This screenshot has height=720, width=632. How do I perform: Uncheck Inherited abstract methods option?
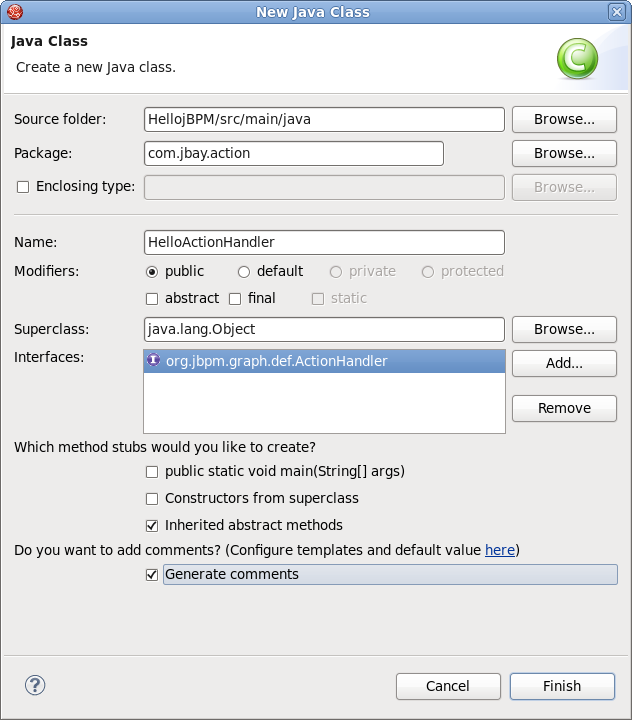pyautogui.click(x=152, y=525)
